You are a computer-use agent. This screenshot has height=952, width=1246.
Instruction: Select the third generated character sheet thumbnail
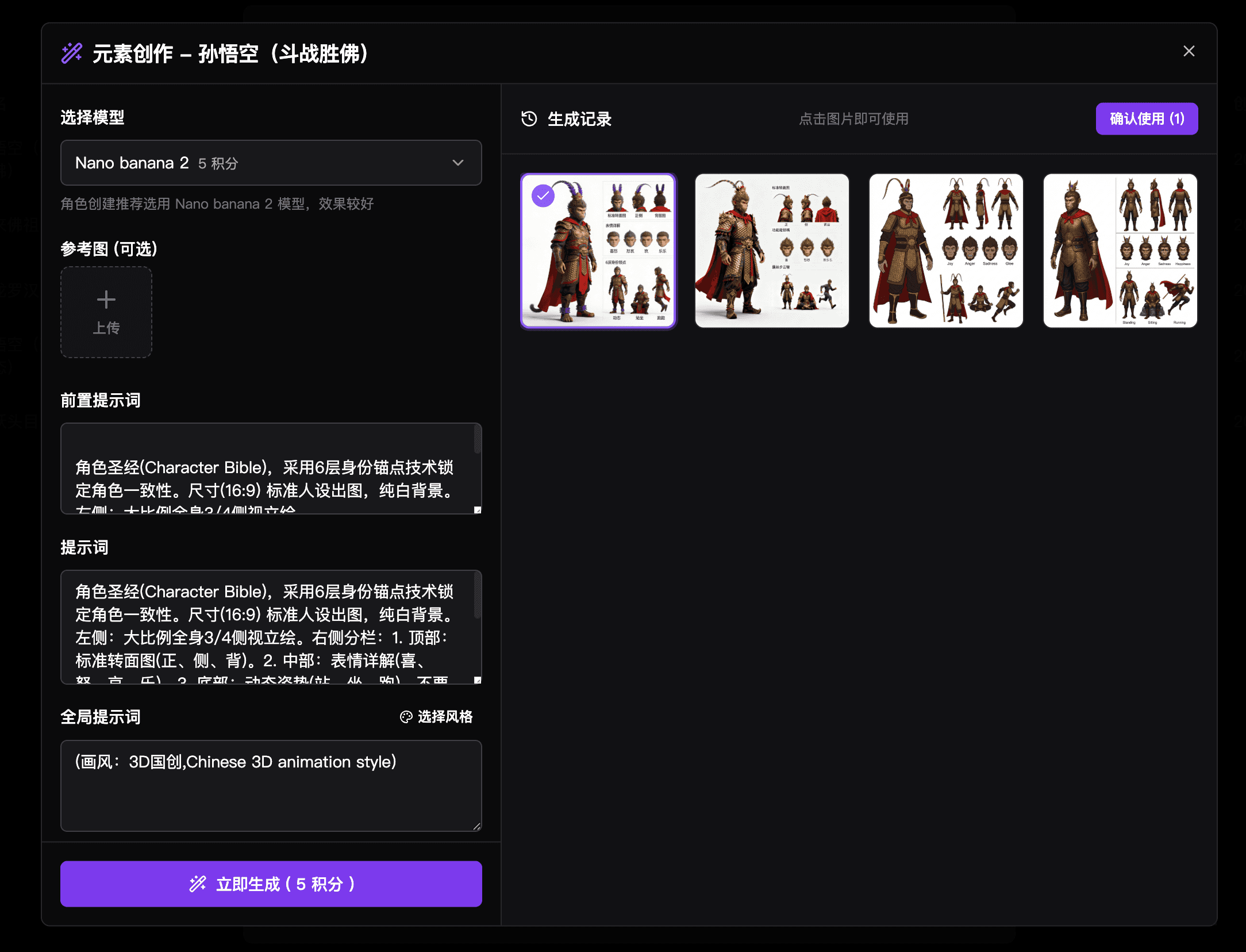coord(945,251)
